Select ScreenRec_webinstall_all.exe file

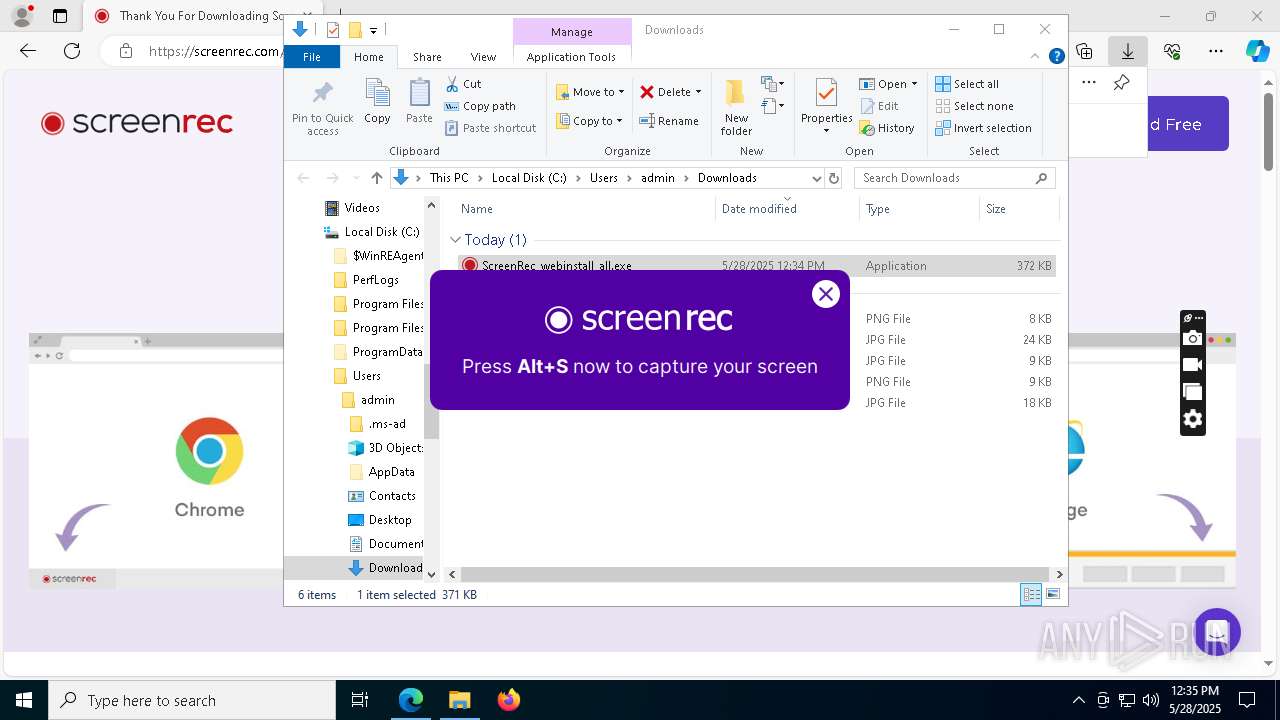(756, 266)
